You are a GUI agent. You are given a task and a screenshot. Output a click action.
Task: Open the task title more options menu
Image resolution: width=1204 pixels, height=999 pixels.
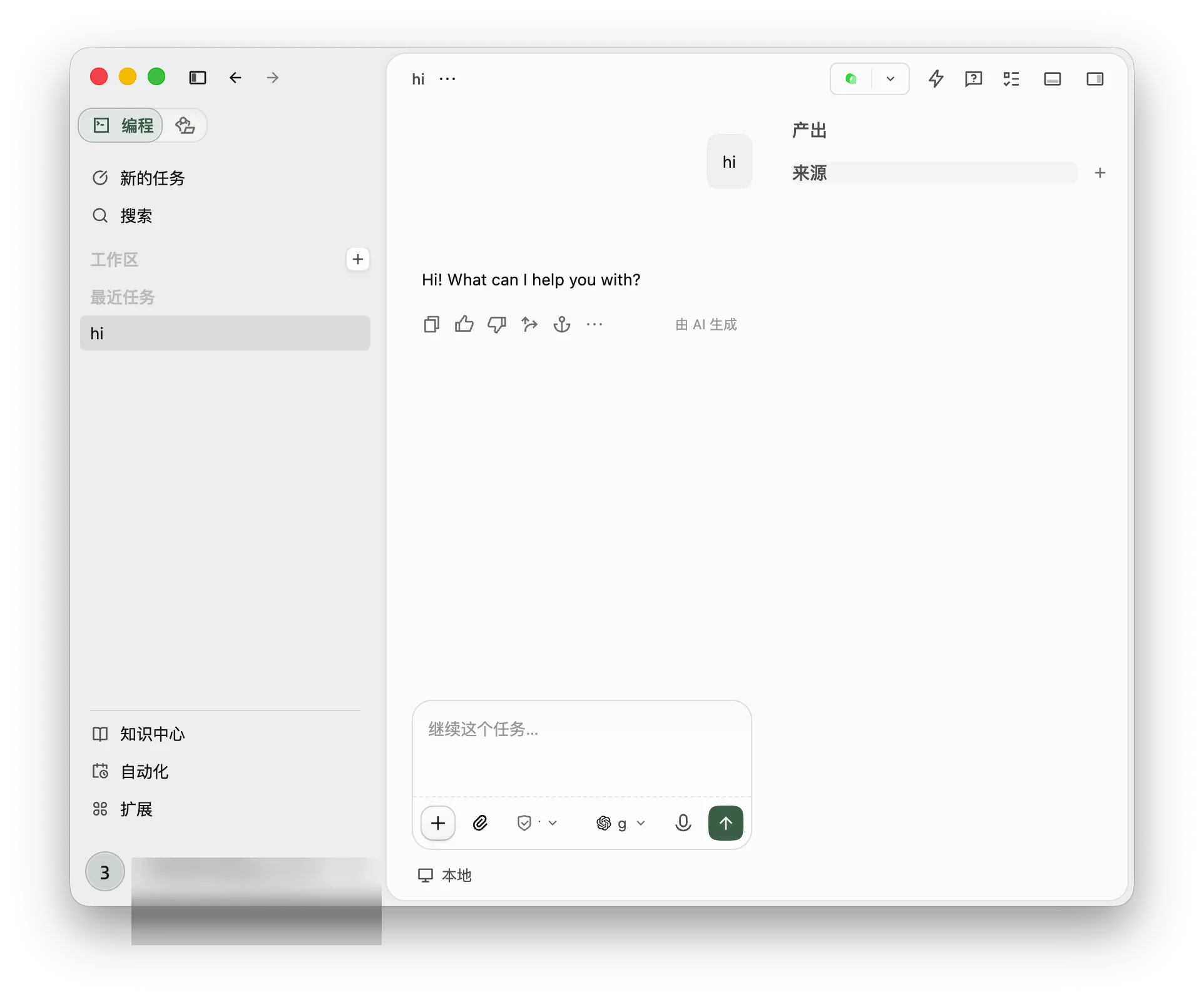point(447,79)
